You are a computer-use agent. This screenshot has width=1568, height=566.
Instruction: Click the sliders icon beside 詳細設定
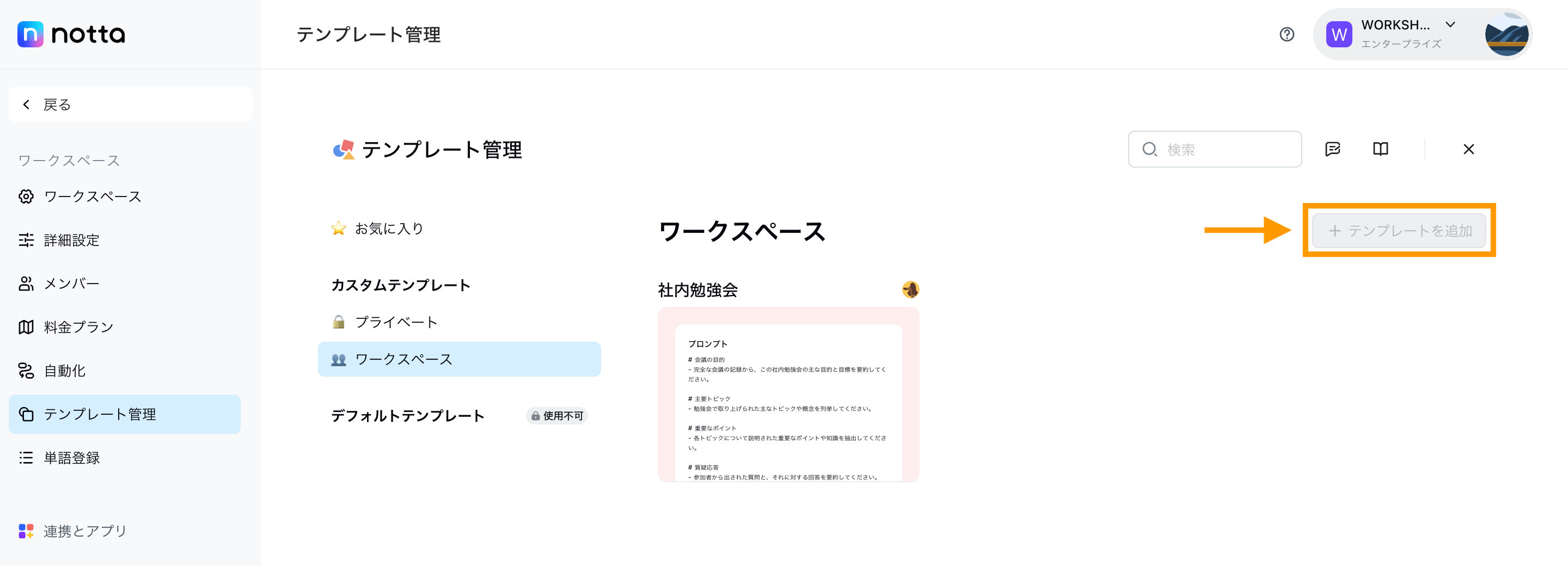click(x=26, y=241)
